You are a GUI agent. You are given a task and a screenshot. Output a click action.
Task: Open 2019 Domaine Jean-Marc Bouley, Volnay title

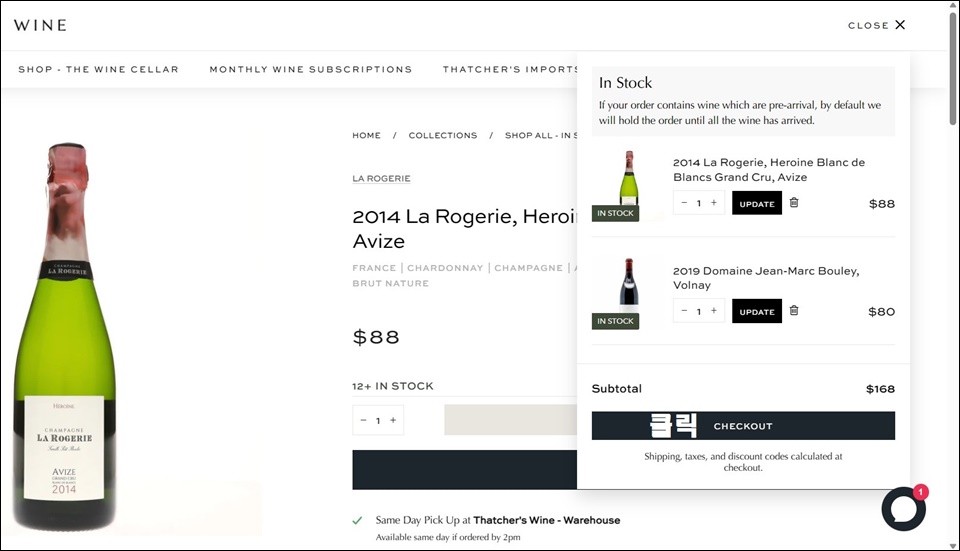pyautogui.click(x=766, y=278)
